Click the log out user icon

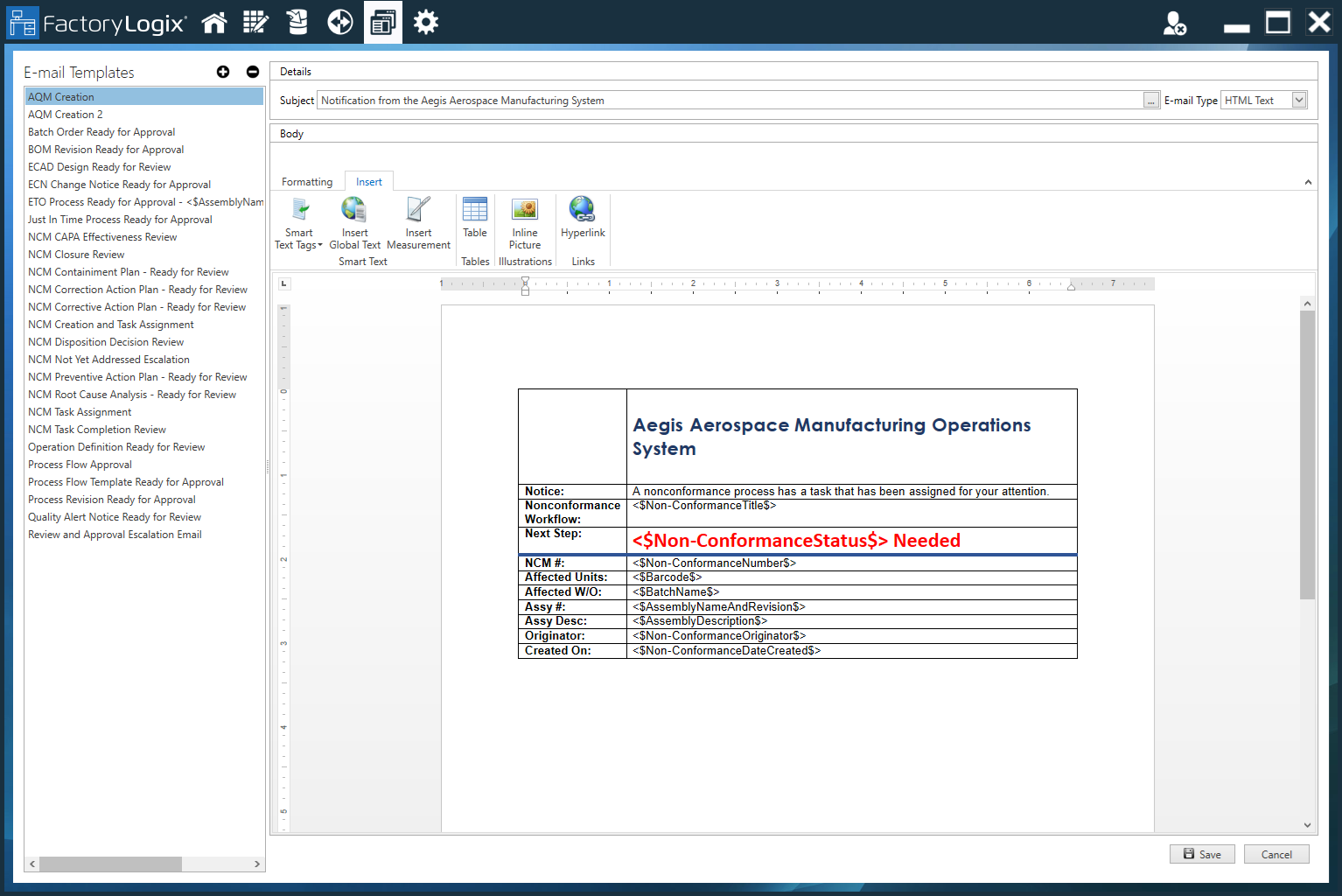[1176, 24]
